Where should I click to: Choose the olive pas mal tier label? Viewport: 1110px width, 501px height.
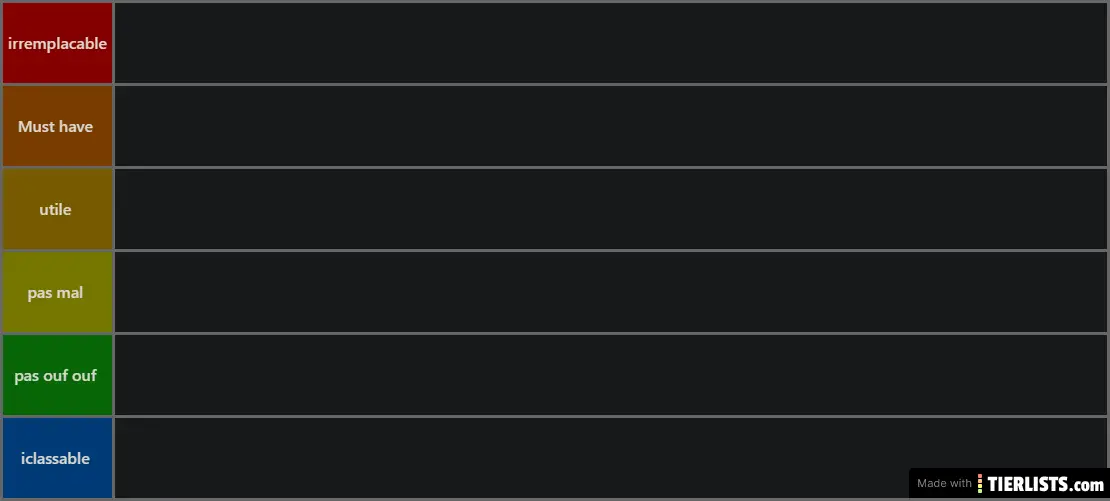(x=57, y=292)
